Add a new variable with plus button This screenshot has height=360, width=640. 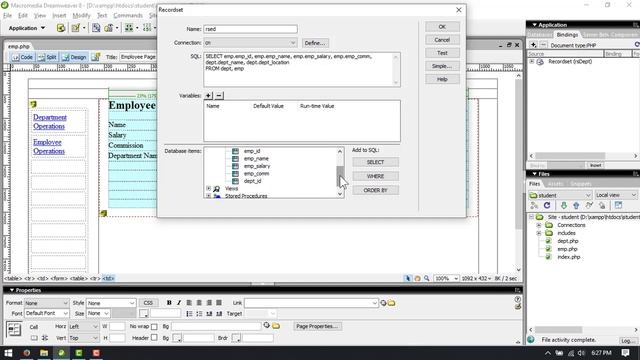208,95
